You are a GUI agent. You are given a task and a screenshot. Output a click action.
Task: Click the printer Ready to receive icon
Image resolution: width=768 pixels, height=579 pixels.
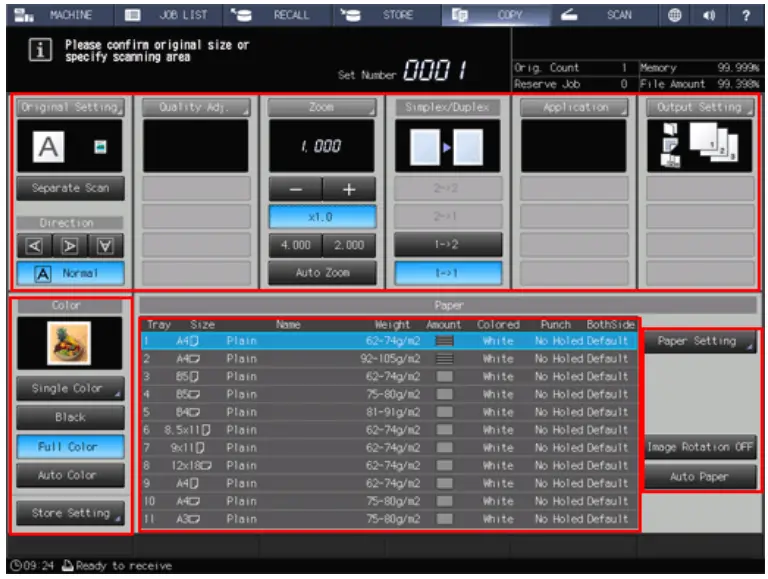[68, 566]
